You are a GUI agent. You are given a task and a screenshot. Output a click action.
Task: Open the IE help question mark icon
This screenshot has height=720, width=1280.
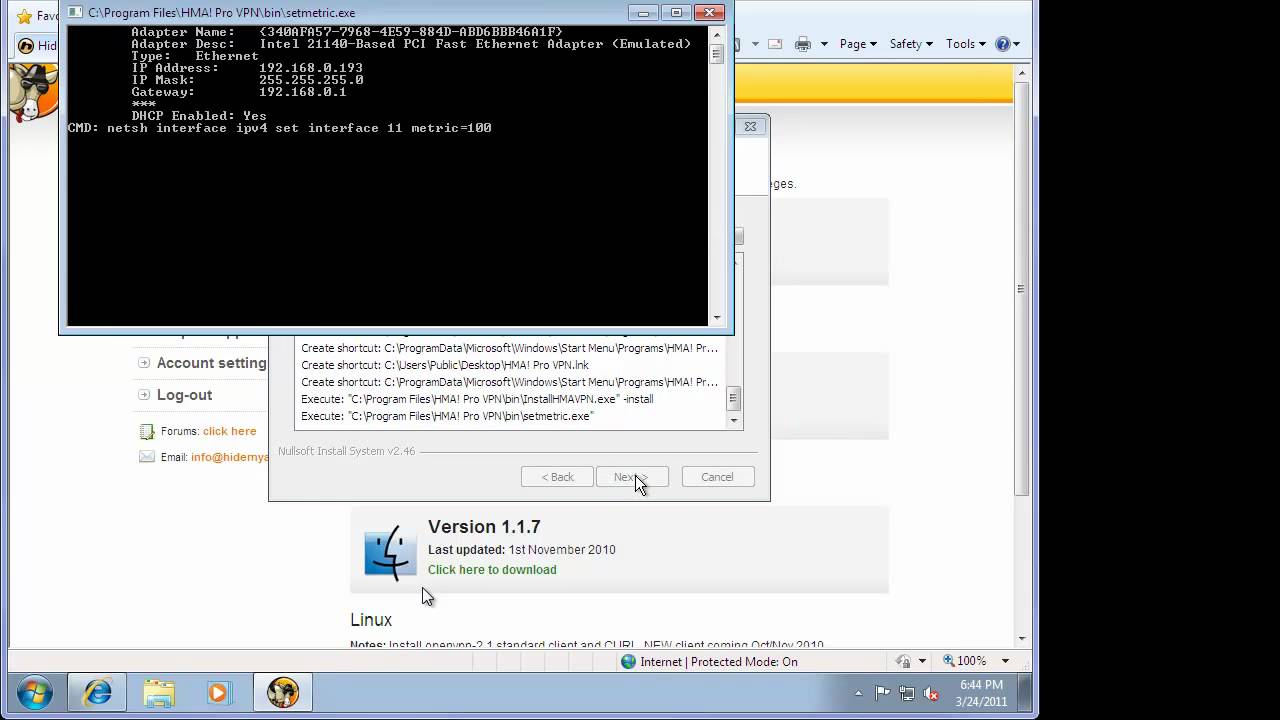(1002, 44)
